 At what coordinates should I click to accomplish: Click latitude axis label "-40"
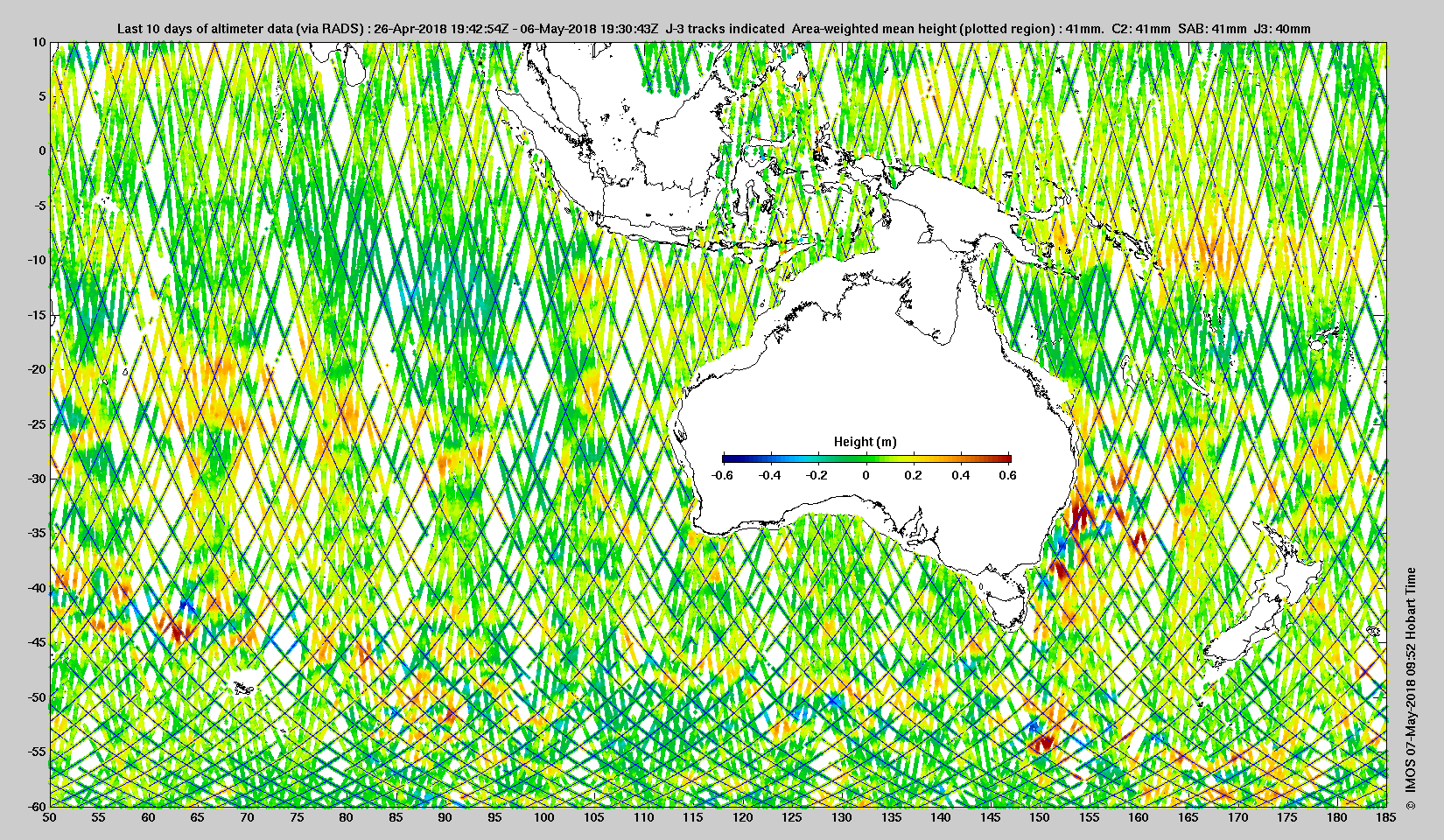coord(37,588)
